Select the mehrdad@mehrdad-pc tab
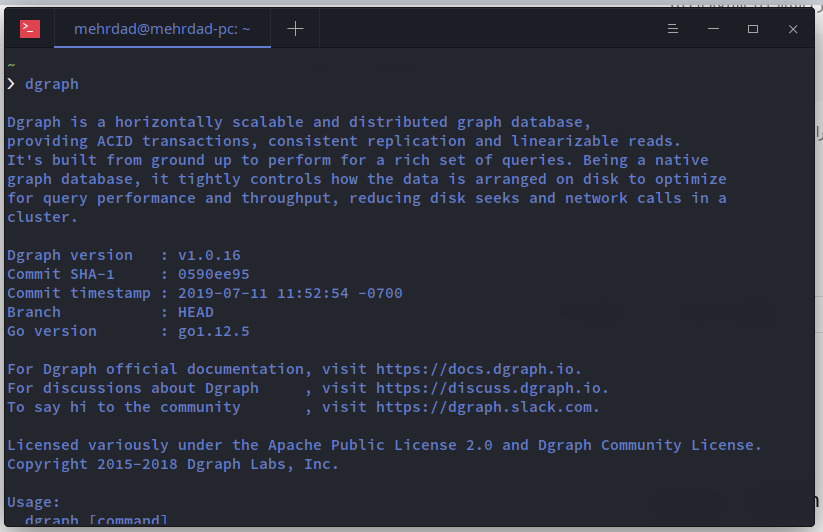Image resolution: width=823 pixels, height=532 pixels. point(162,29)
